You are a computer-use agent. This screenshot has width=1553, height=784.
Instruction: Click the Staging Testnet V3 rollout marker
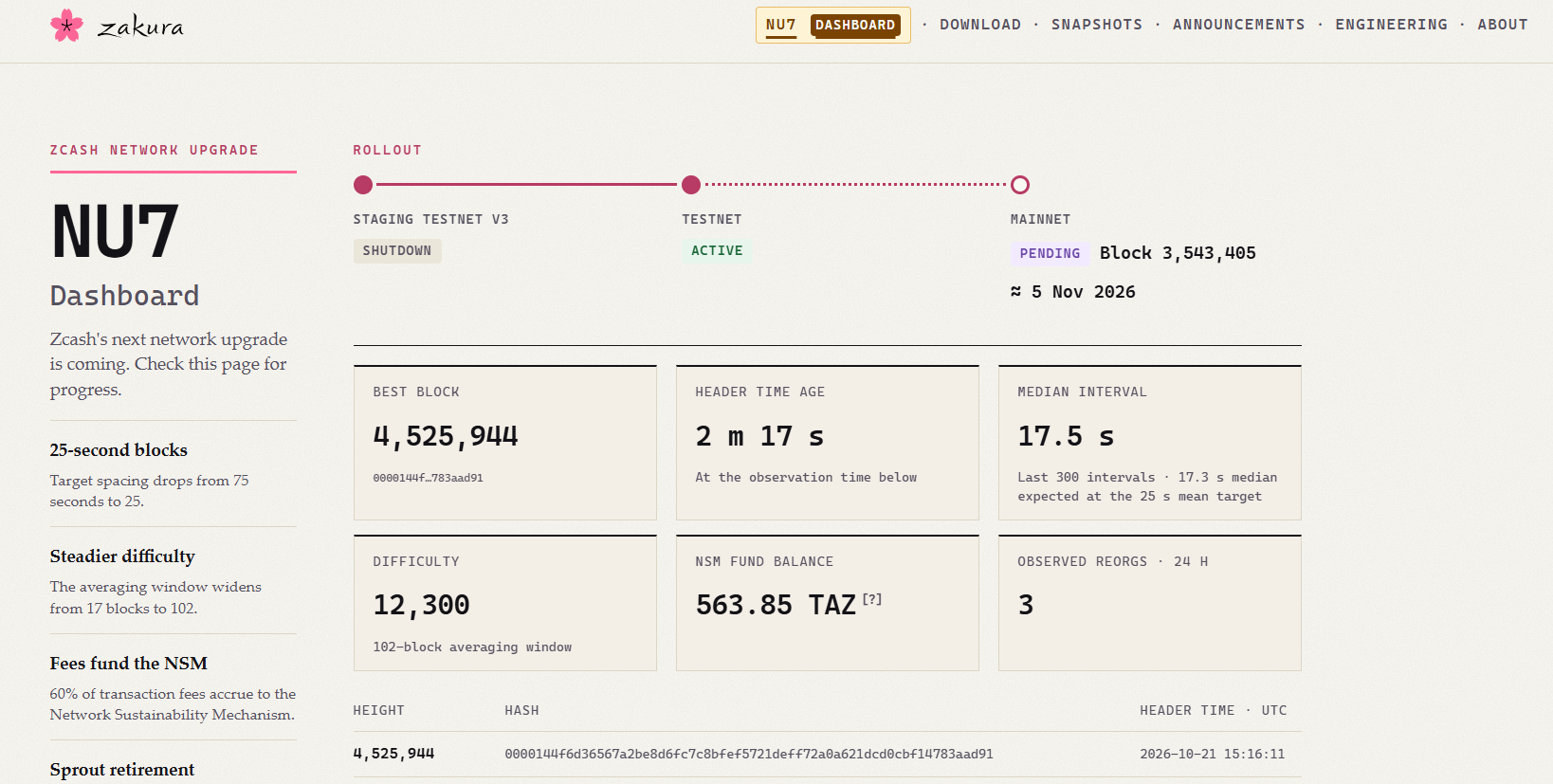(x=363, y=185)
